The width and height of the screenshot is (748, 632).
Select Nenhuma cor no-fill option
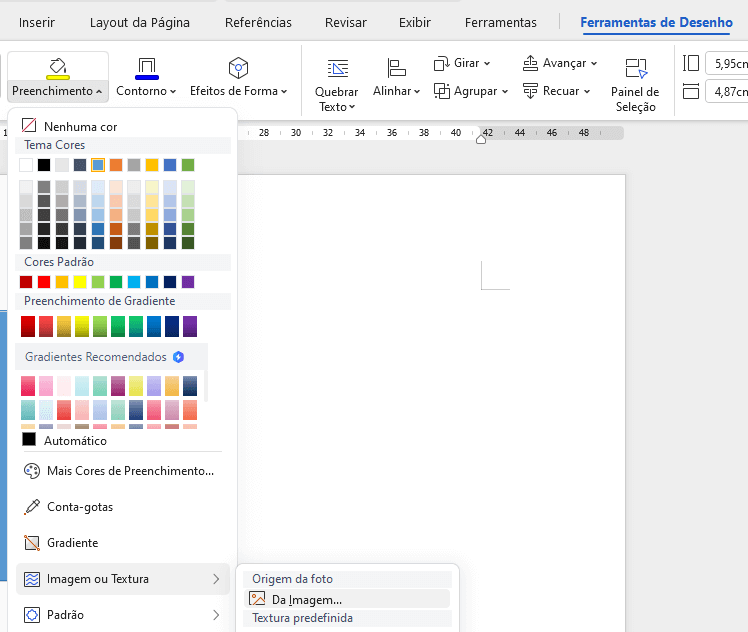pos(80,127)
